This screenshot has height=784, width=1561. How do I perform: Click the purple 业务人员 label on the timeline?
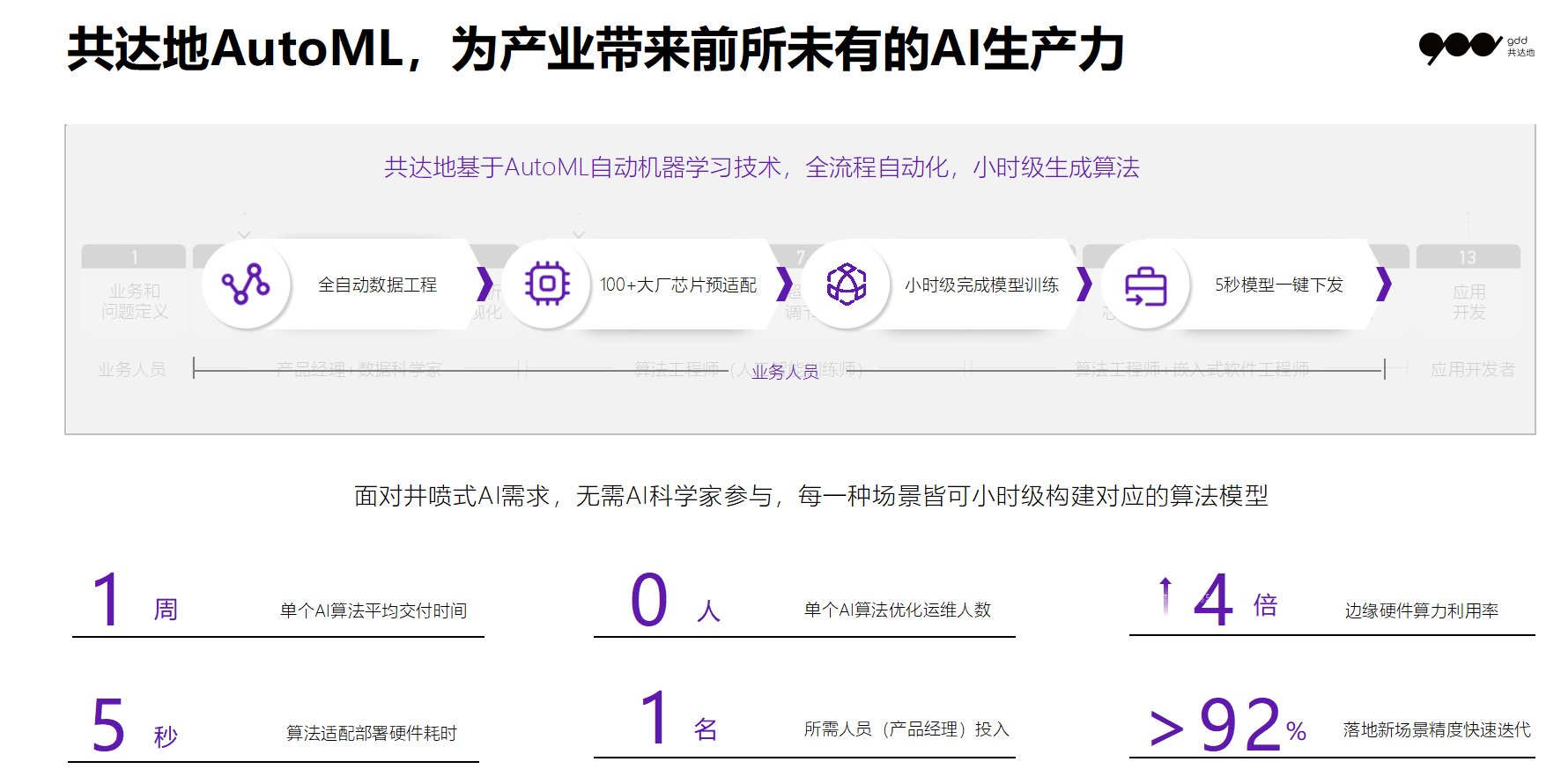point(785,372)
